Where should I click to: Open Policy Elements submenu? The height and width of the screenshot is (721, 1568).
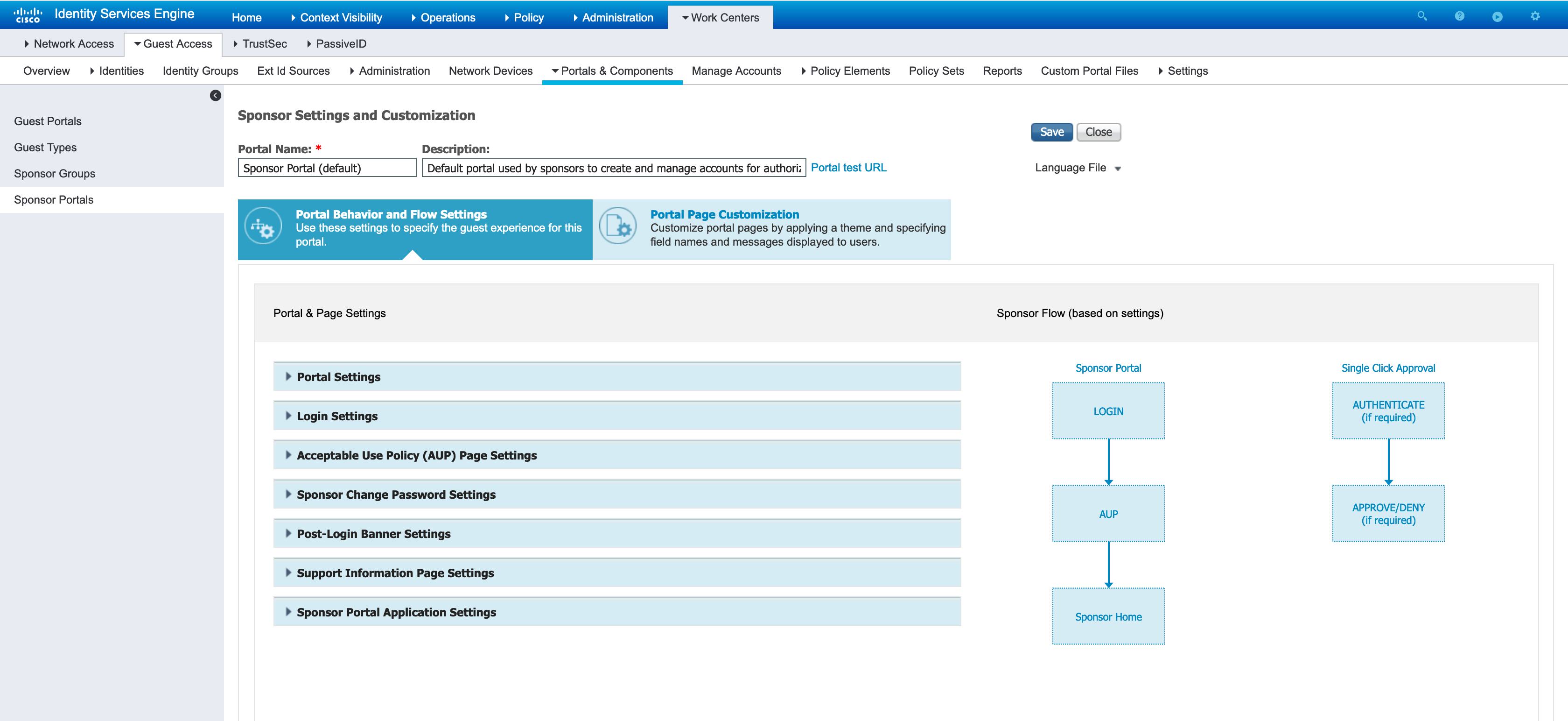846,71
